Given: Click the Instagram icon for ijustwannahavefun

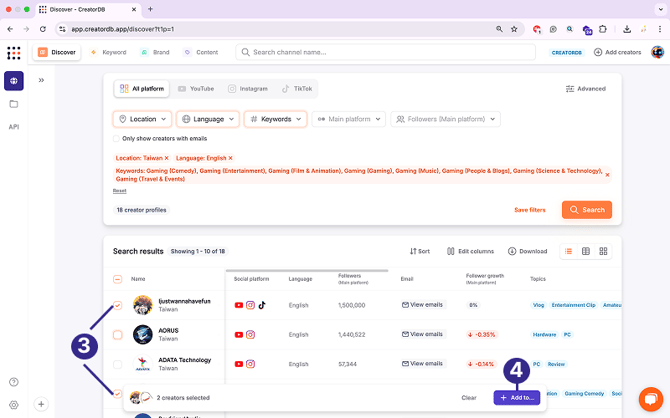Looking at the screenshot, I should [250, 305].
